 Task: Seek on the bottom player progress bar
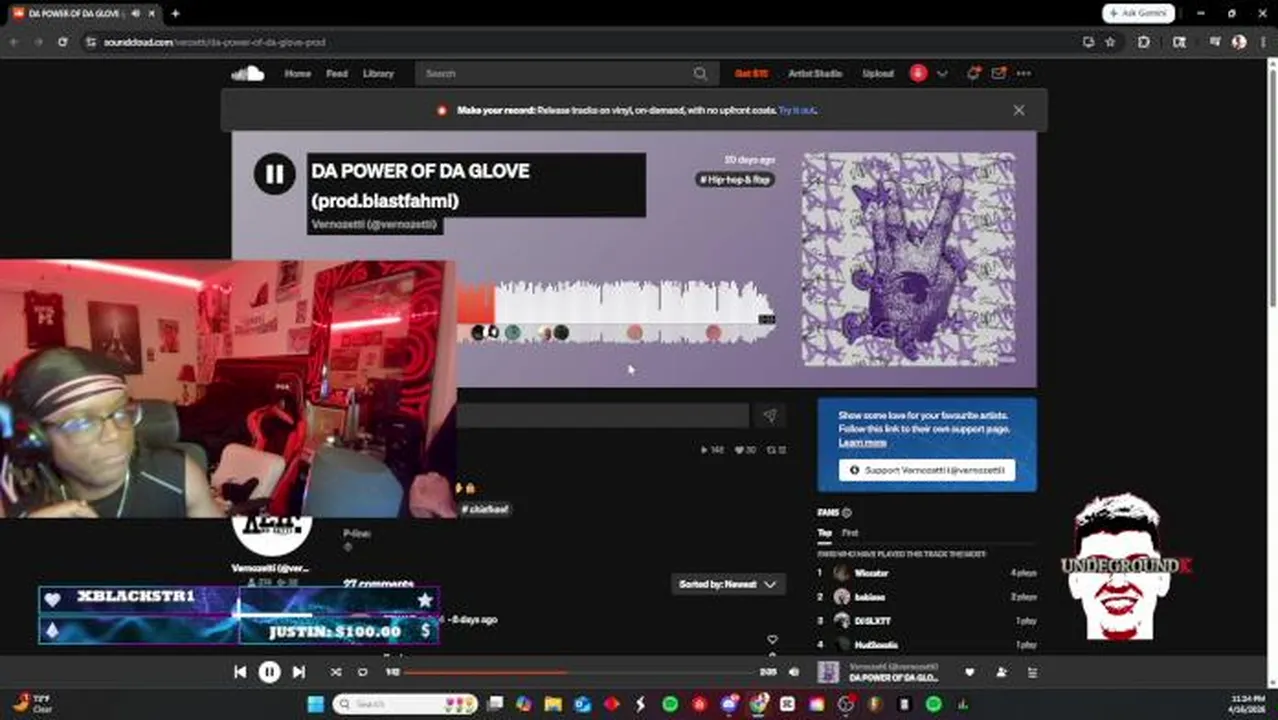(579, 672)
